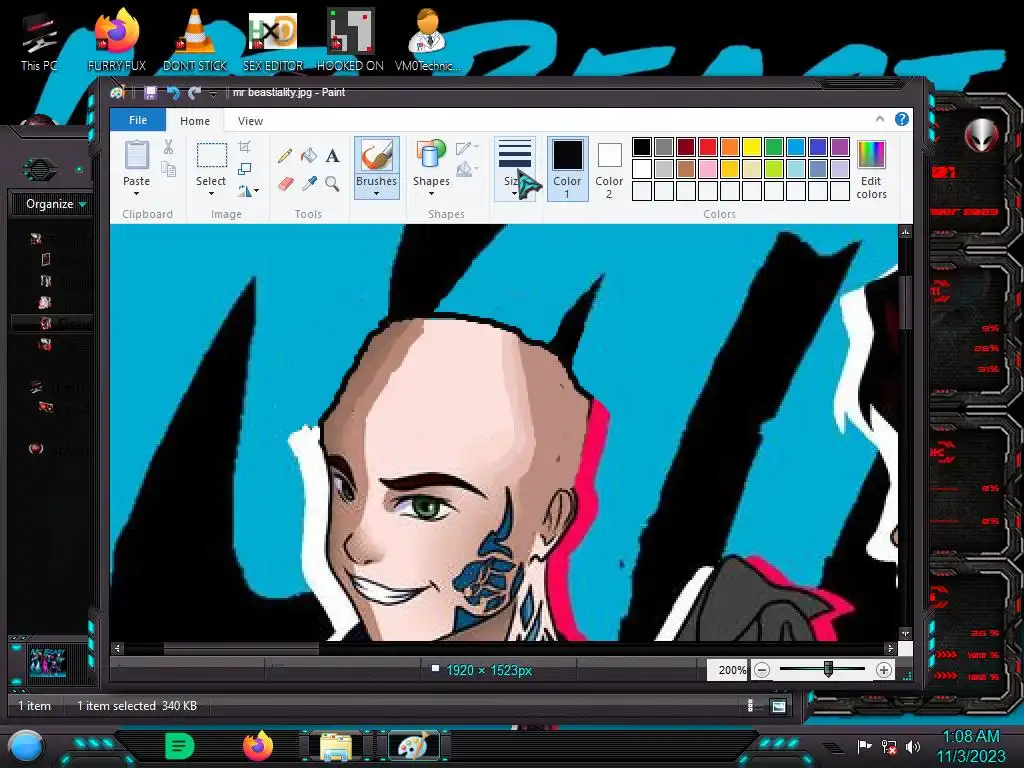Screen dimensions: 1024x768
Task: Click the rectangular Select tool
Action: [212, 155]
